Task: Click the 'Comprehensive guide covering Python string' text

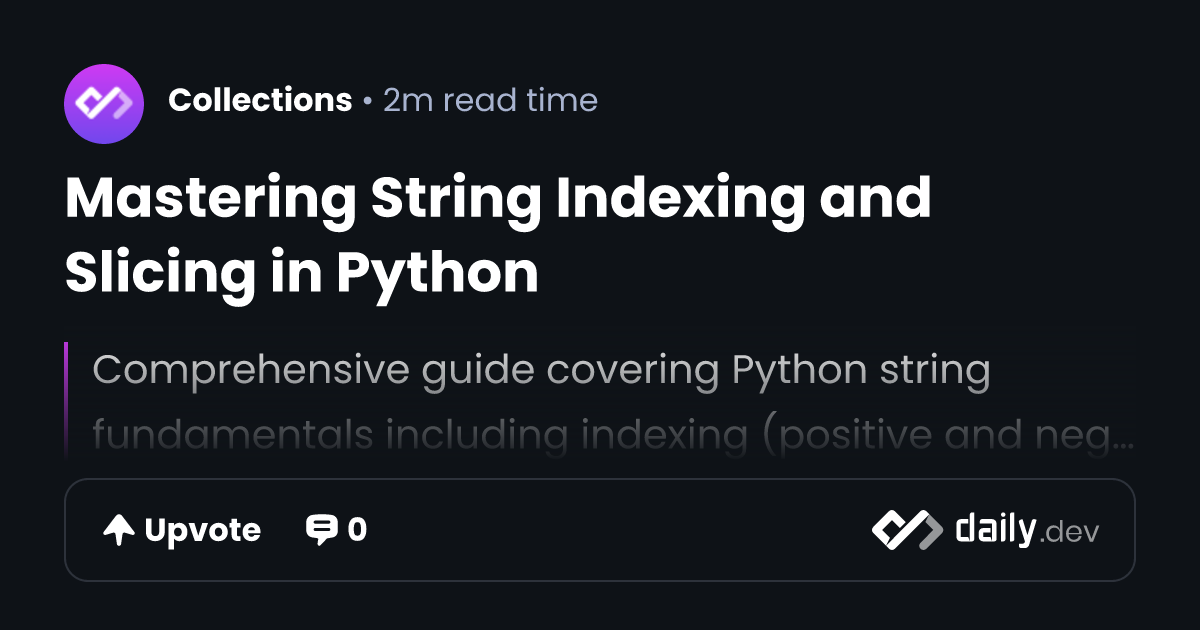Action: (541, 370)
